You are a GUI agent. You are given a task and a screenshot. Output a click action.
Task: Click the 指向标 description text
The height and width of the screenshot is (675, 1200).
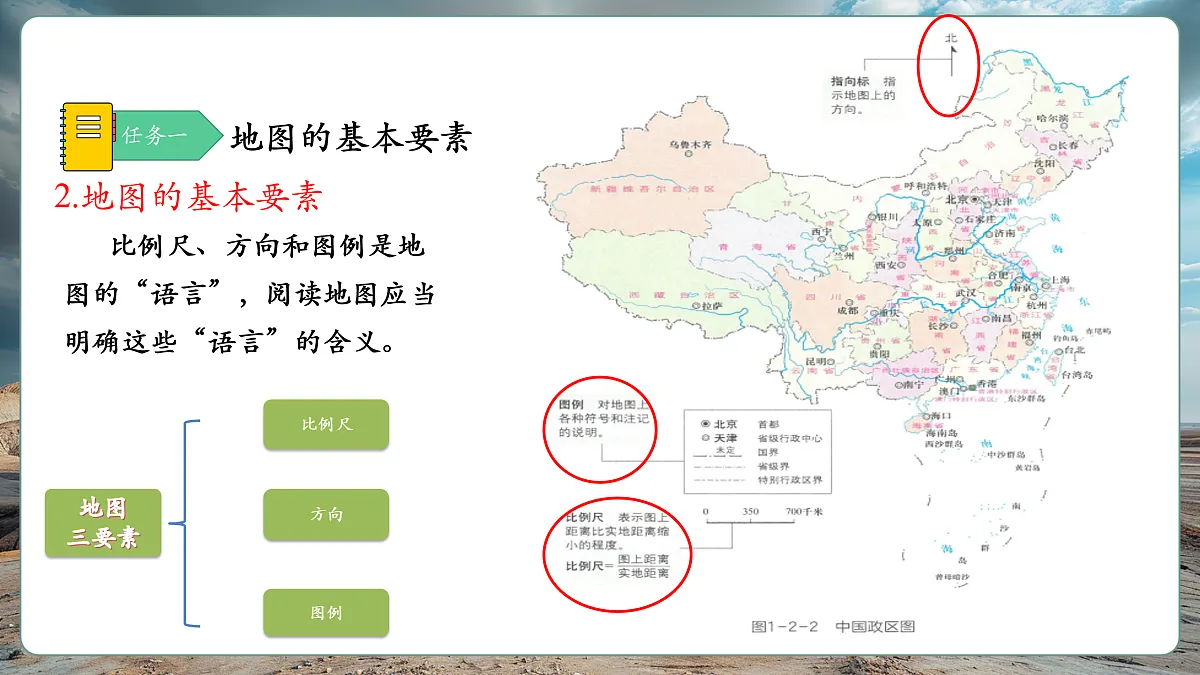863,95
